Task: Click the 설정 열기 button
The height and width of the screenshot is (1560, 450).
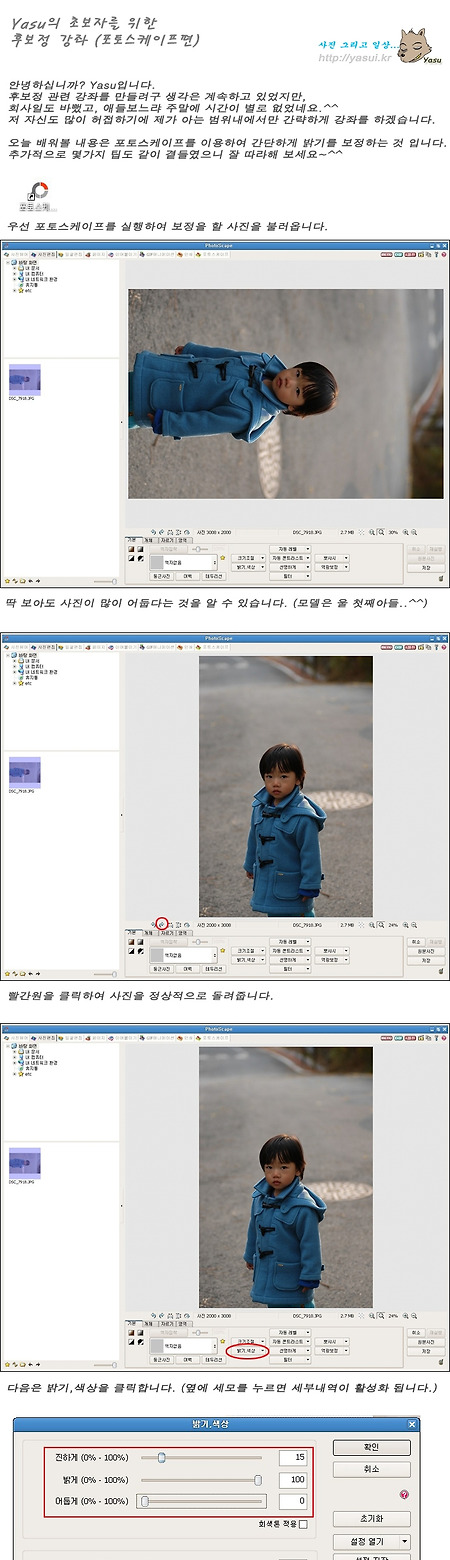Action: tap(365, 1542)
